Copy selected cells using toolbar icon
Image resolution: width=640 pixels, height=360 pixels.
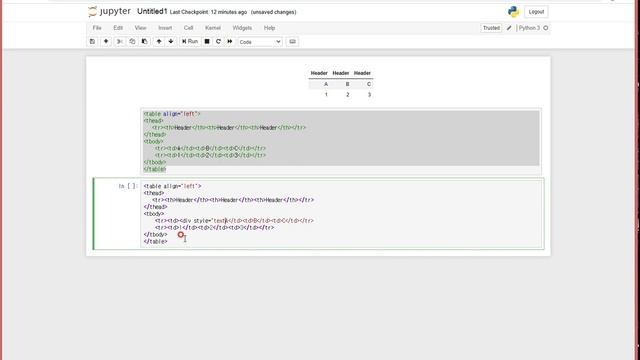(x=132, y=42)
